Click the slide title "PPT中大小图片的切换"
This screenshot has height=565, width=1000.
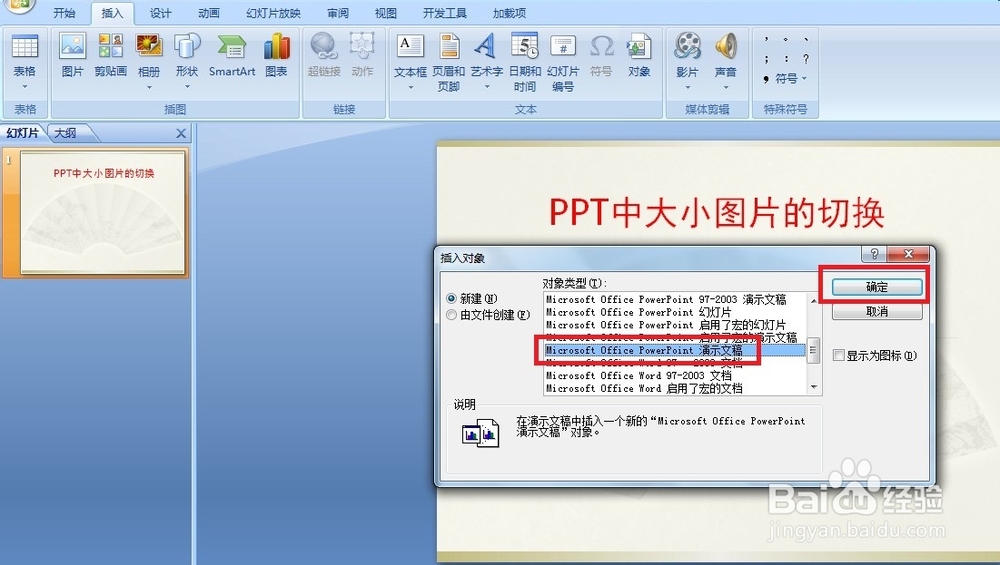click(x=716, y=212)
